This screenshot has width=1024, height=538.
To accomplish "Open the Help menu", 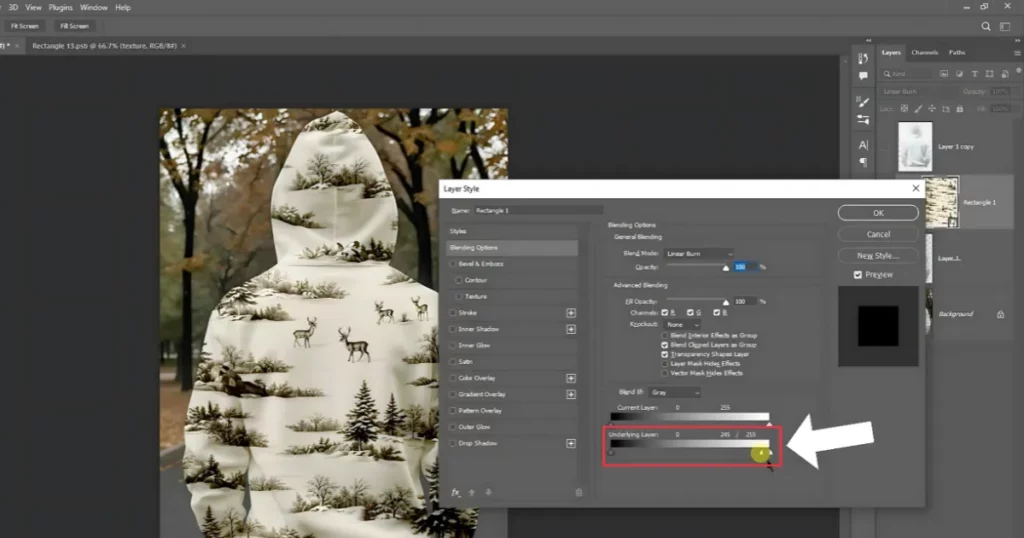I will (x=123, y=8).
